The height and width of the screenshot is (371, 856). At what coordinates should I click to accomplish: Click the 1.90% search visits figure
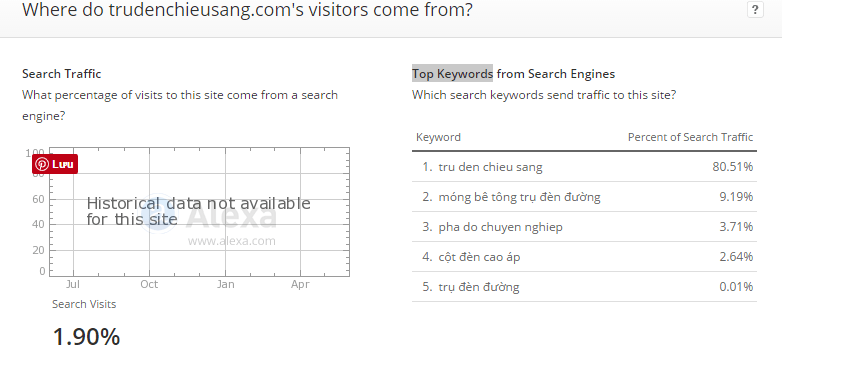tap(86, 337)
